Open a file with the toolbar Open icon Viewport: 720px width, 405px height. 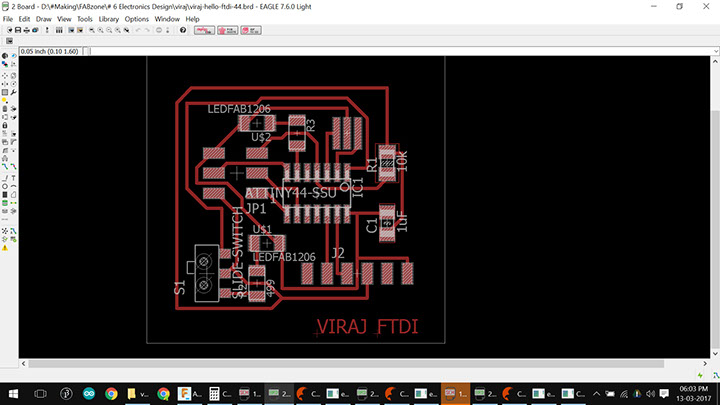coord(9,30)
